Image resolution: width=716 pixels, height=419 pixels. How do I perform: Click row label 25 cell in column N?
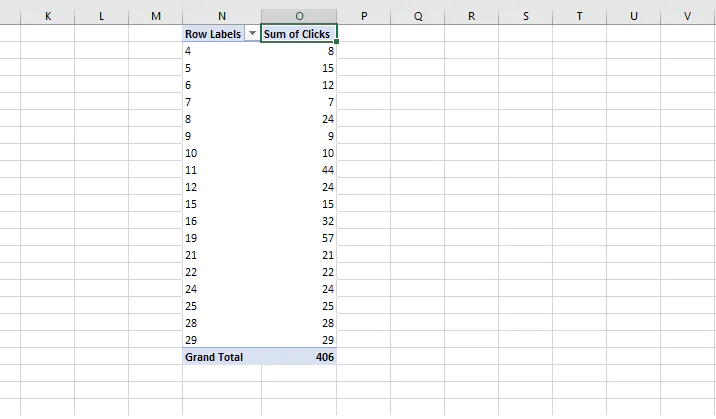(222, 306)
